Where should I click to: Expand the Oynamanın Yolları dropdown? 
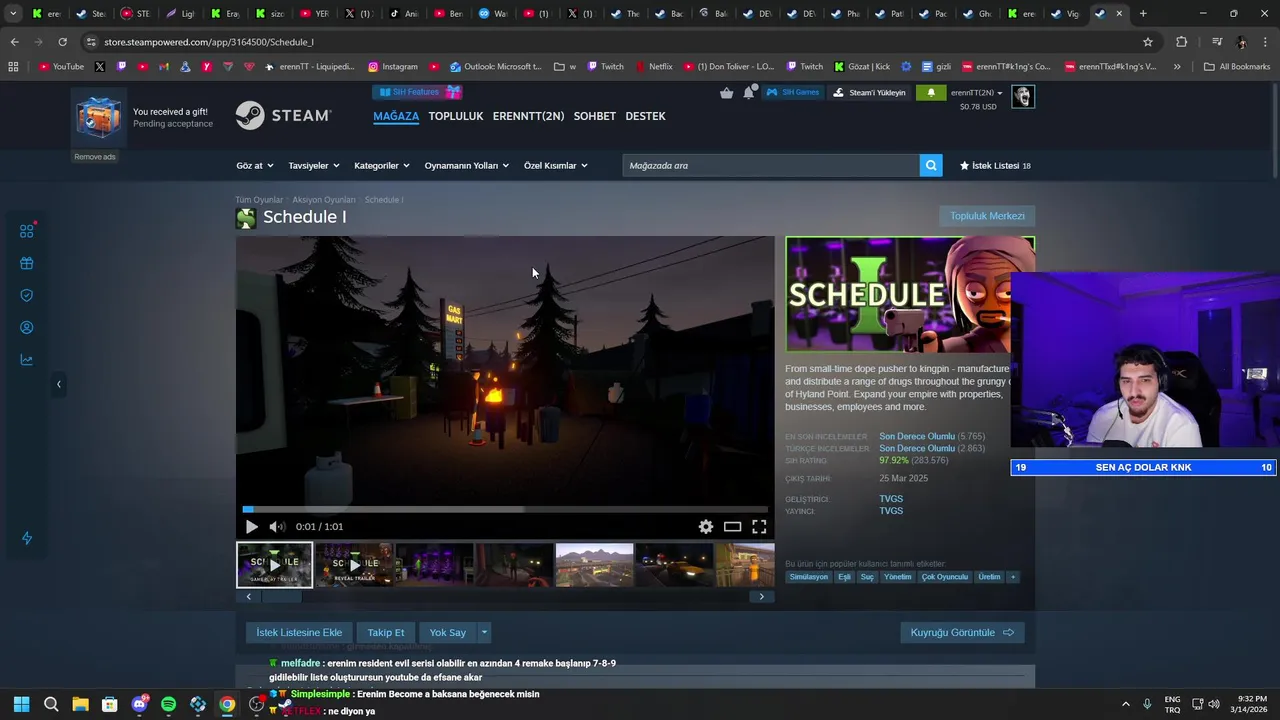[466, 166]
